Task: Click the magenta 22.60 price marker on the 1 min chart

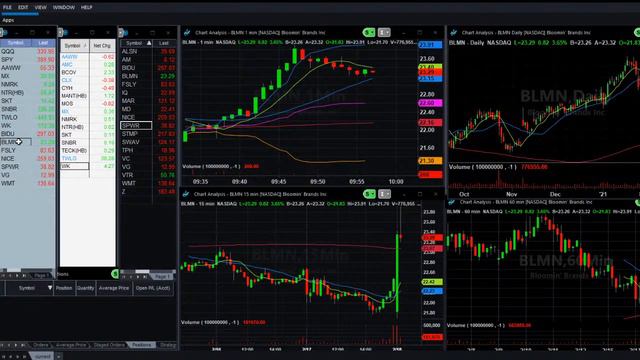Action: point(430,103)
